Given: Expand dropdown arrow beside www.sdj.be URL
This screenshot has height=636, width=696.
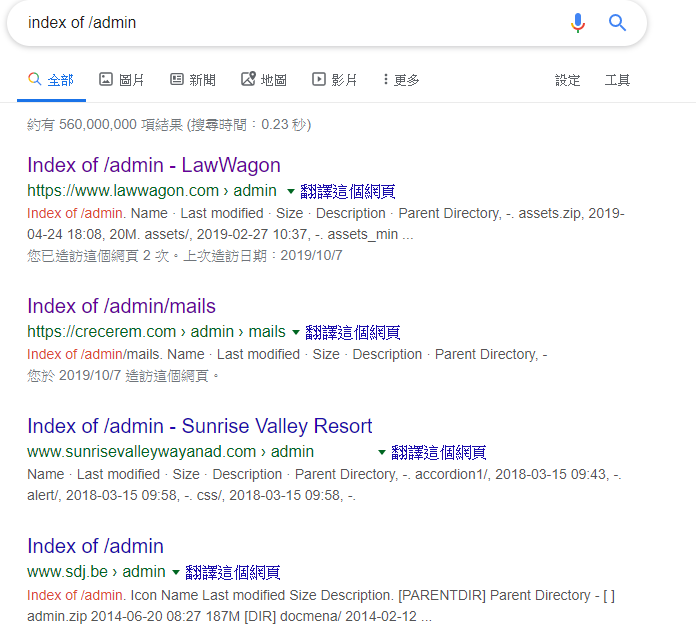Looking at the screenshot, I should click(176, 573).
